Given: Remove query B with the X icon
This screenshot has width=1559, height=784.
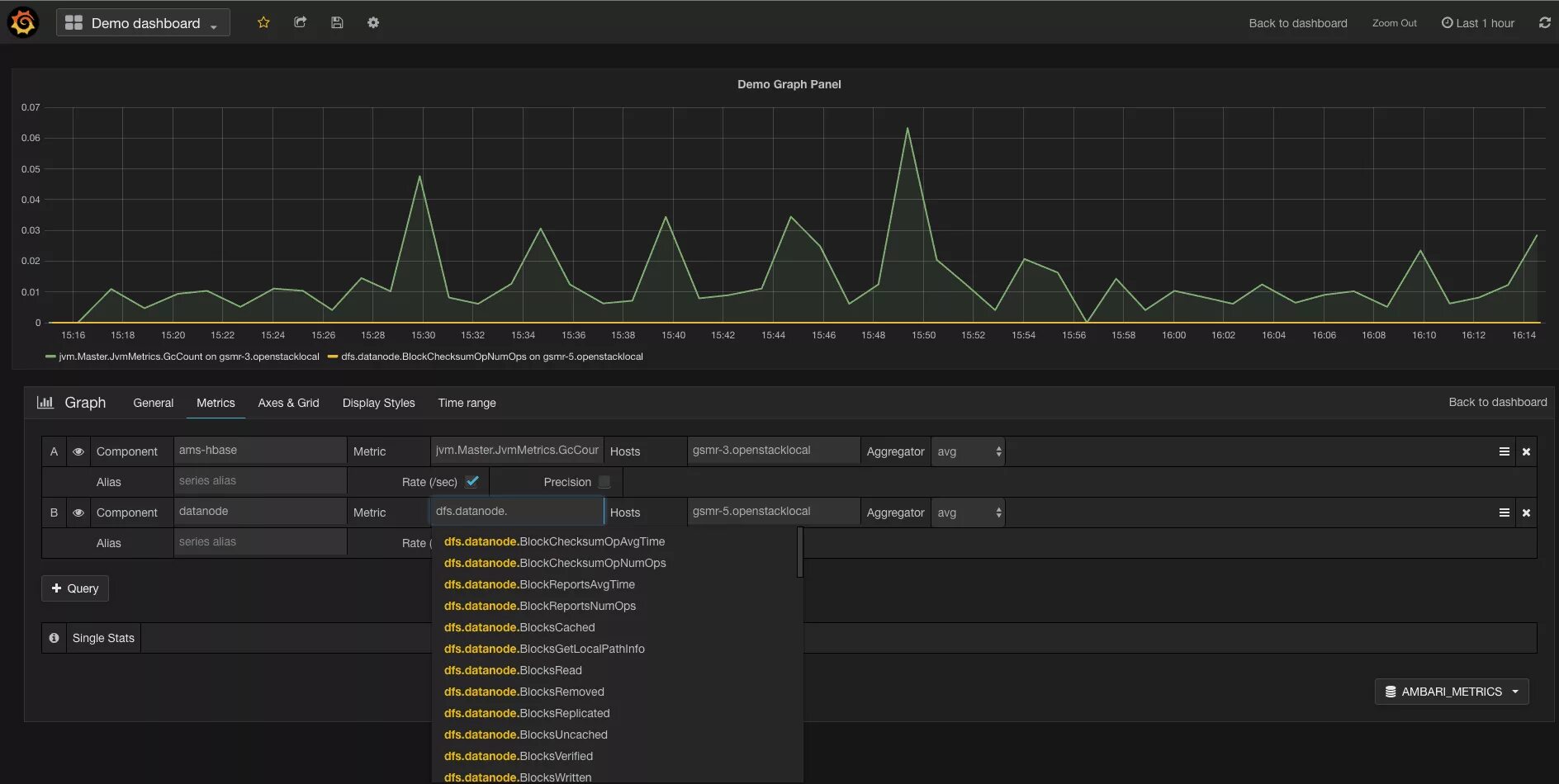Looking at the screenshot, I should [1526, 512].
